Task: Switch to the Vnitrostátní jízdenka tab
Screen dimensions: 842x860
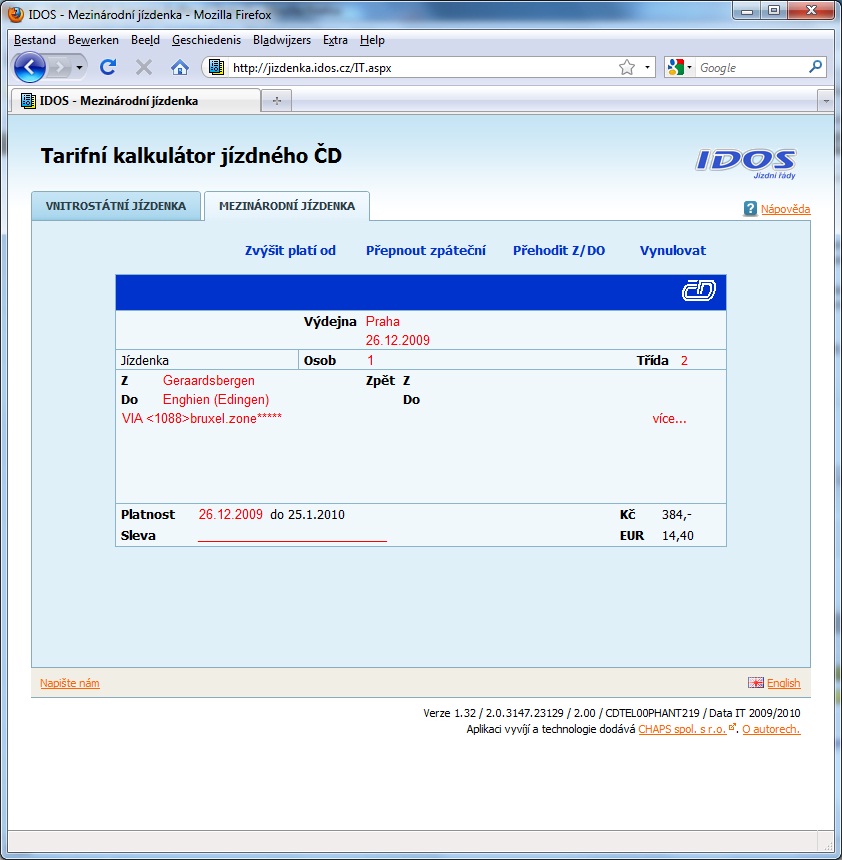Action: coord(116,206)
